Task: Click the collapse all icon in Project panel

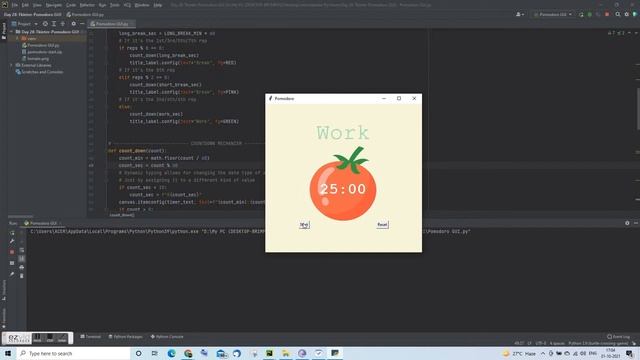Action: click(x=62, y=24)
